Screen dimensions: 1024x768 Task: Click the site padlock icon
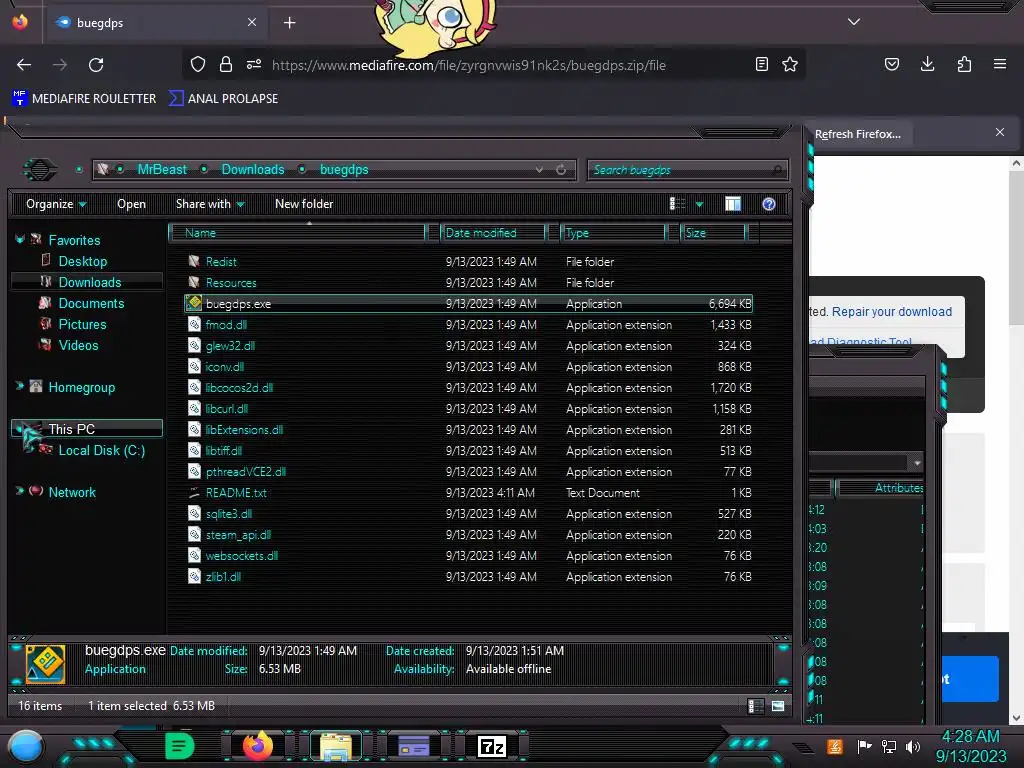coord(226,64)
